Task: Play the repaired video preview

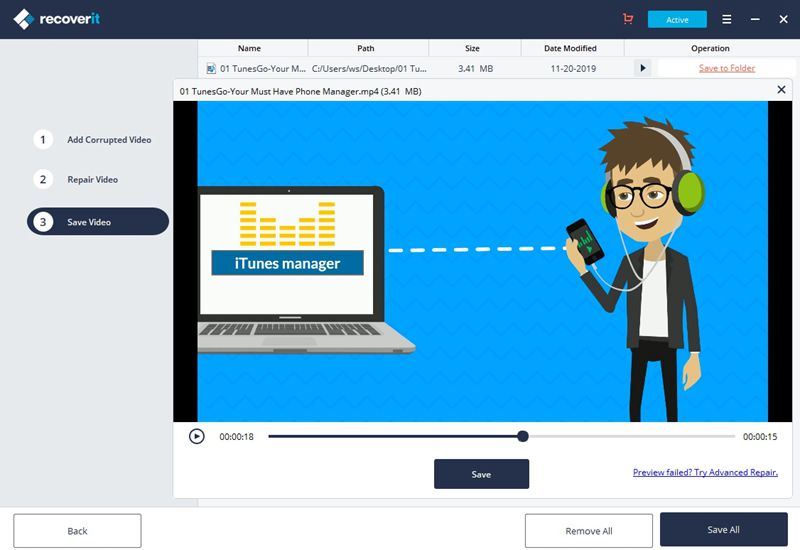Action: pos(196,436)
